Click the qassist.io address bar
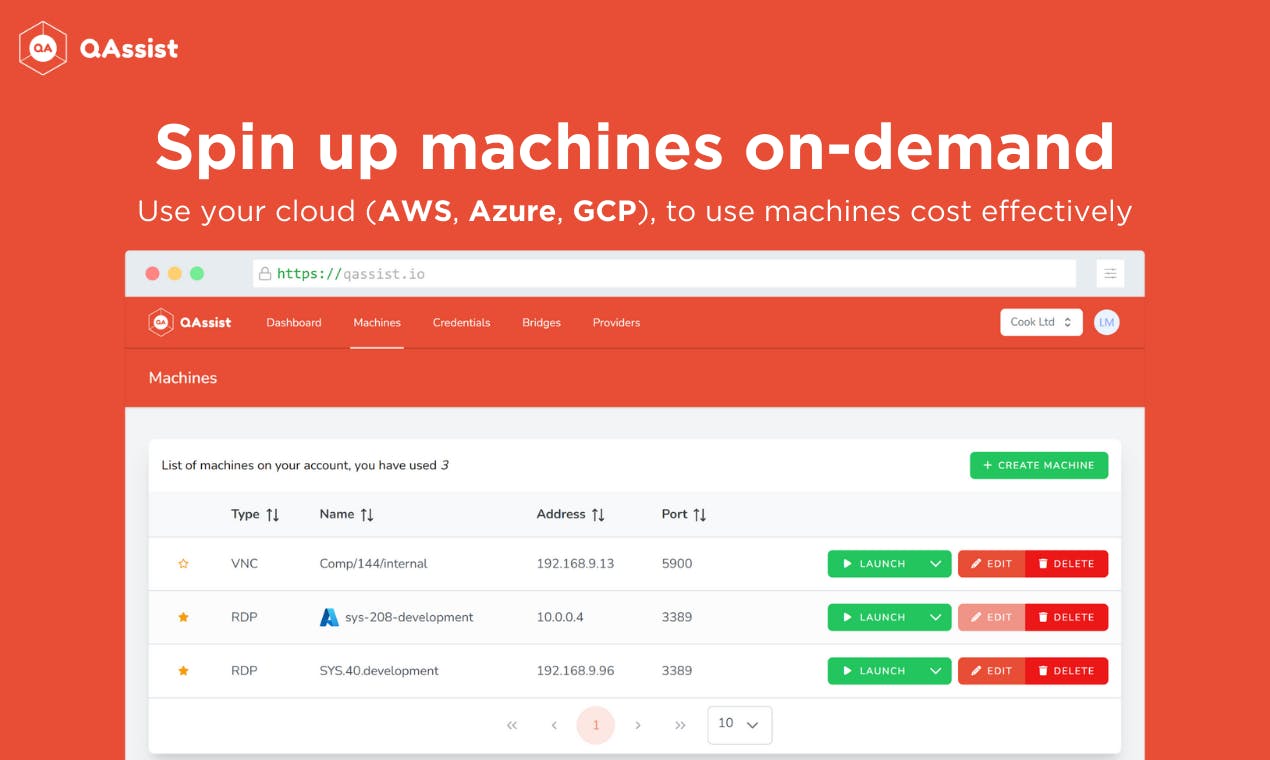This screenshot has height=760, width=1270. (x=664, y=273)
